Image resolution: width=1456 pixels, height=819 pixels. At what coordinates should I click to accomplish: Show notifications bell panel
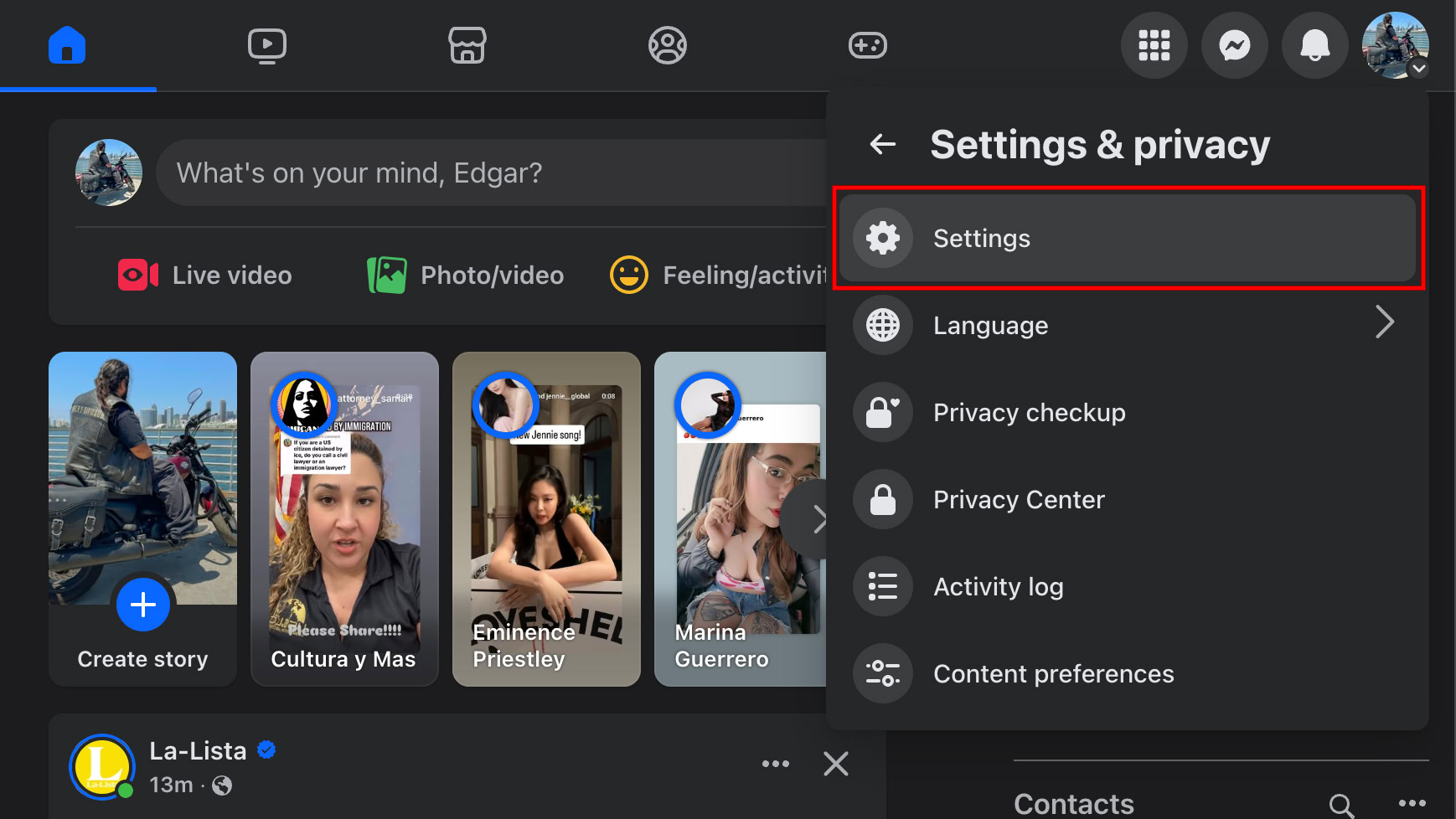1314,45
